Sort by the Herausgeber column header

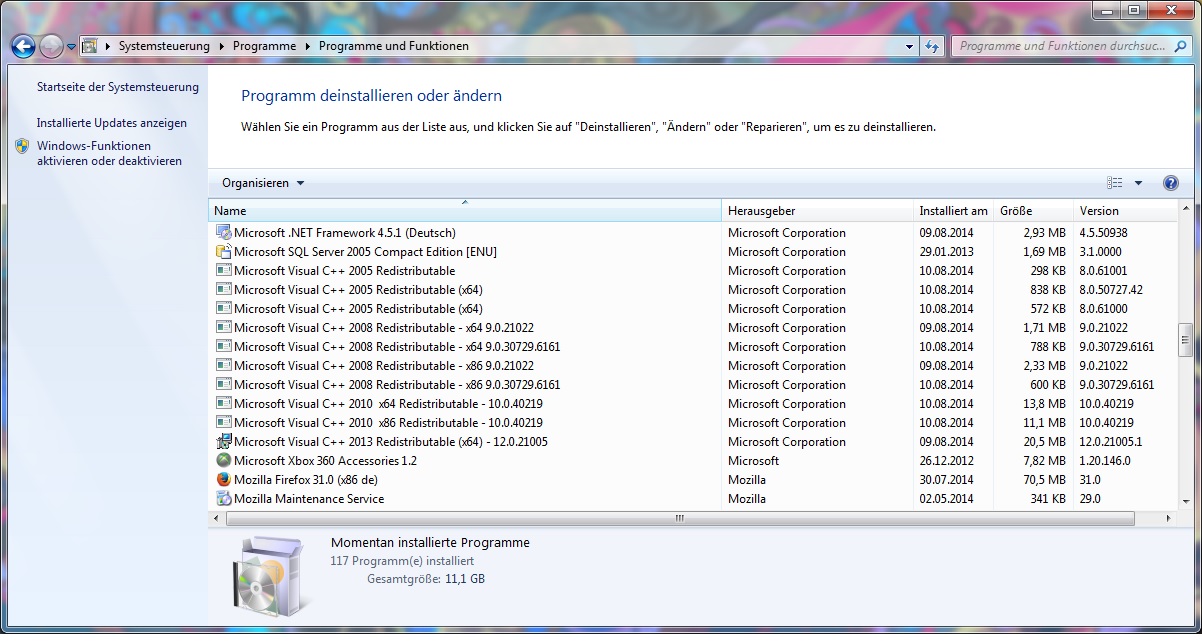pos(817,211)
